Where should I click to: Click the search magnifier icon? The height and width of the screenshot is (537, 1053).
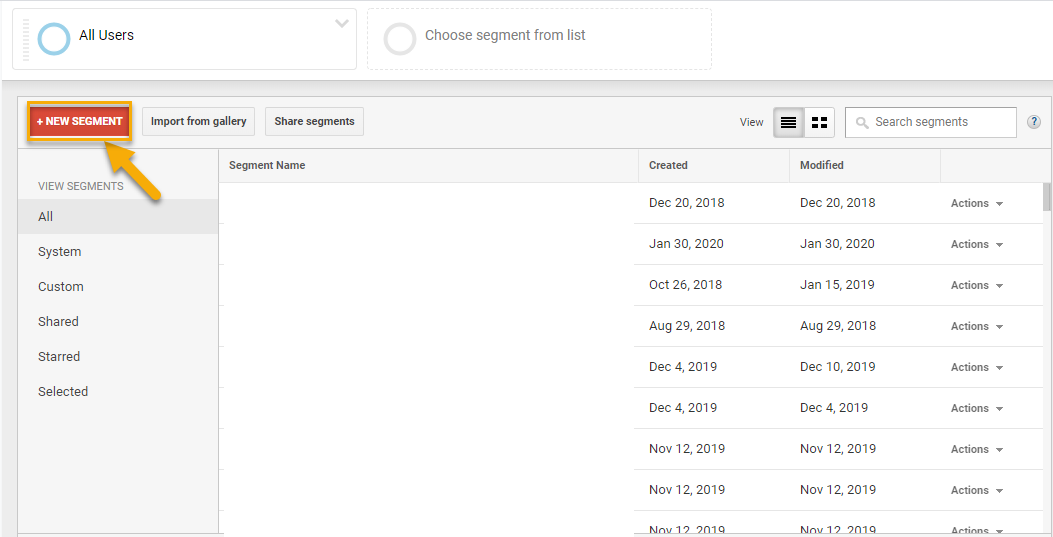[x=862, y=123]
